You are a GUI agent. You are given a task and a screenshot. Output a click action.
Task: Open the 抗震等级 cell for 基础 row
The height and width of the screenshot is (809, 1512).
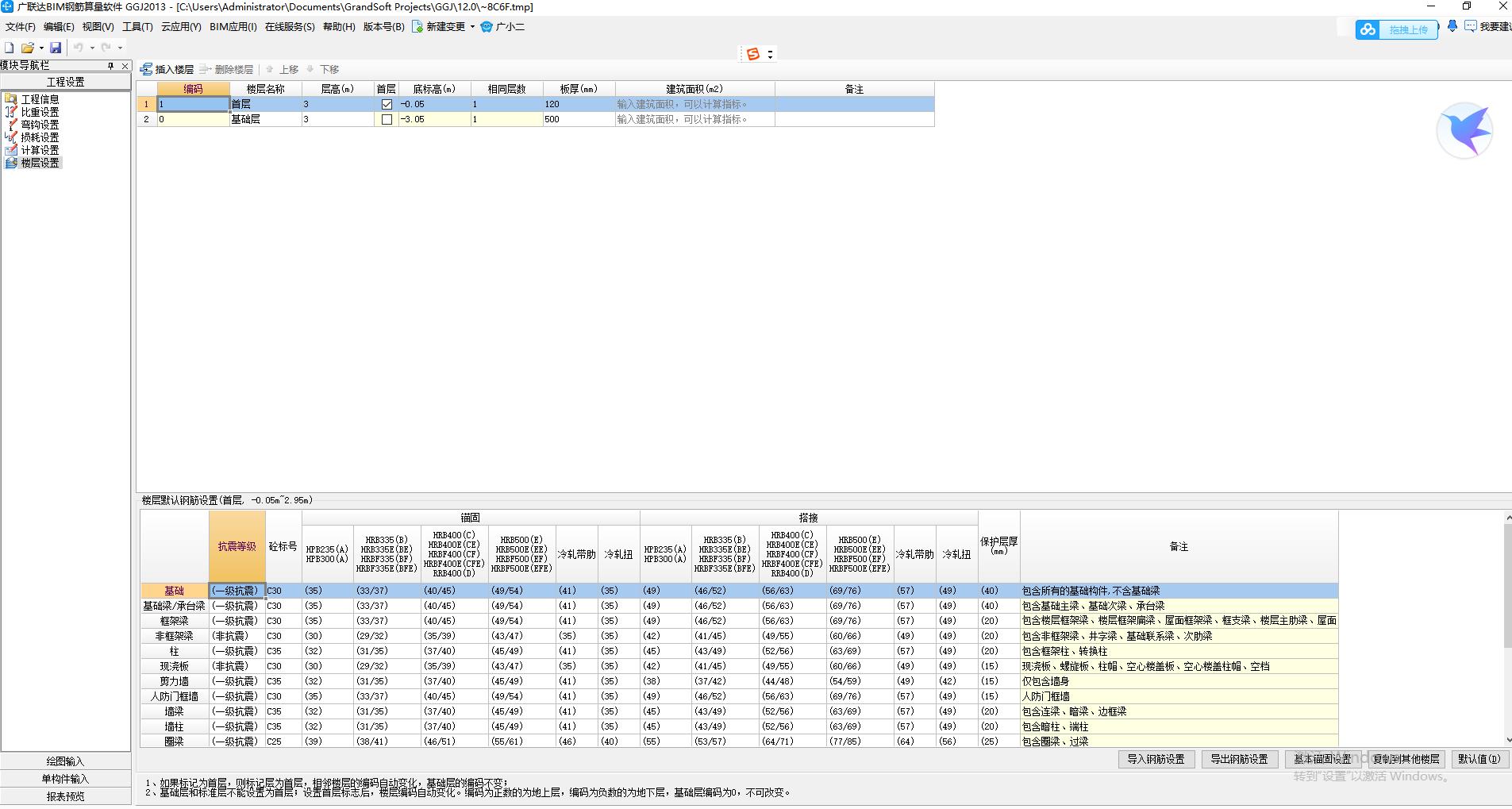click(x=237, y=591)
